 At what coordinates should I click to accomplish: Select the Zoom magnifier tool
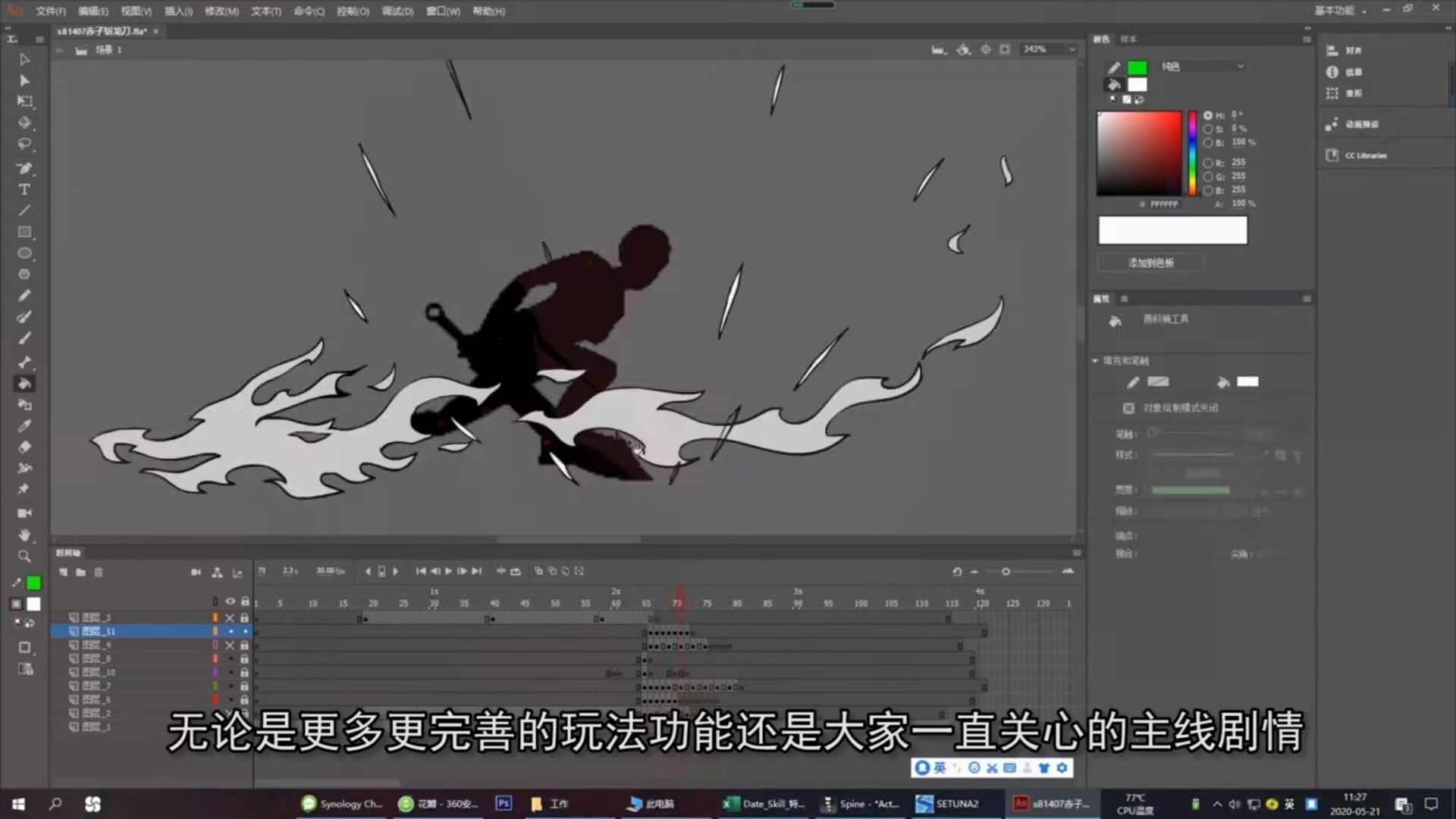tap(24, 557)
